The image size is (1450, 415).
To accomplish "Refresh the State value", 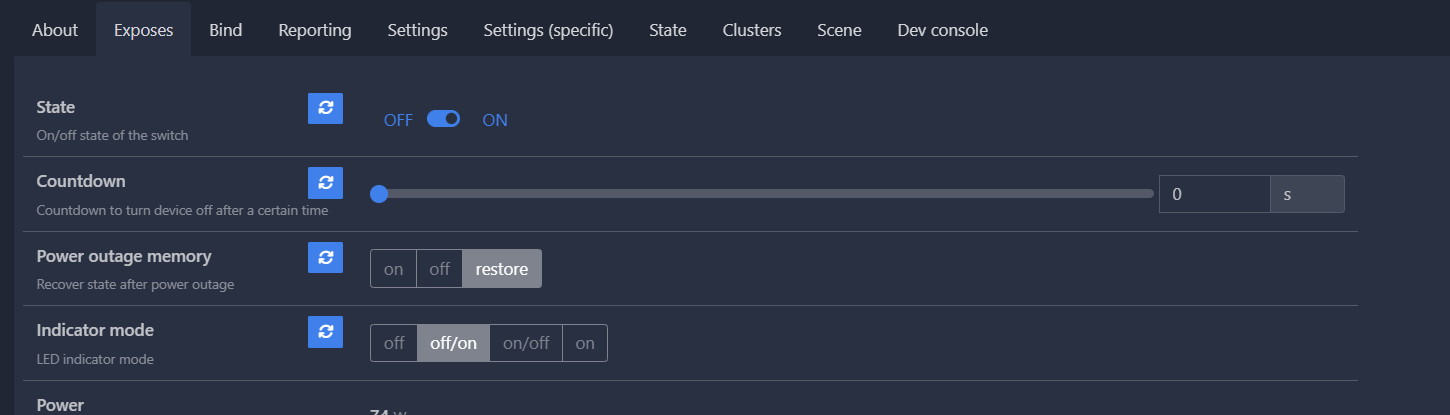I will click(325, 109).
